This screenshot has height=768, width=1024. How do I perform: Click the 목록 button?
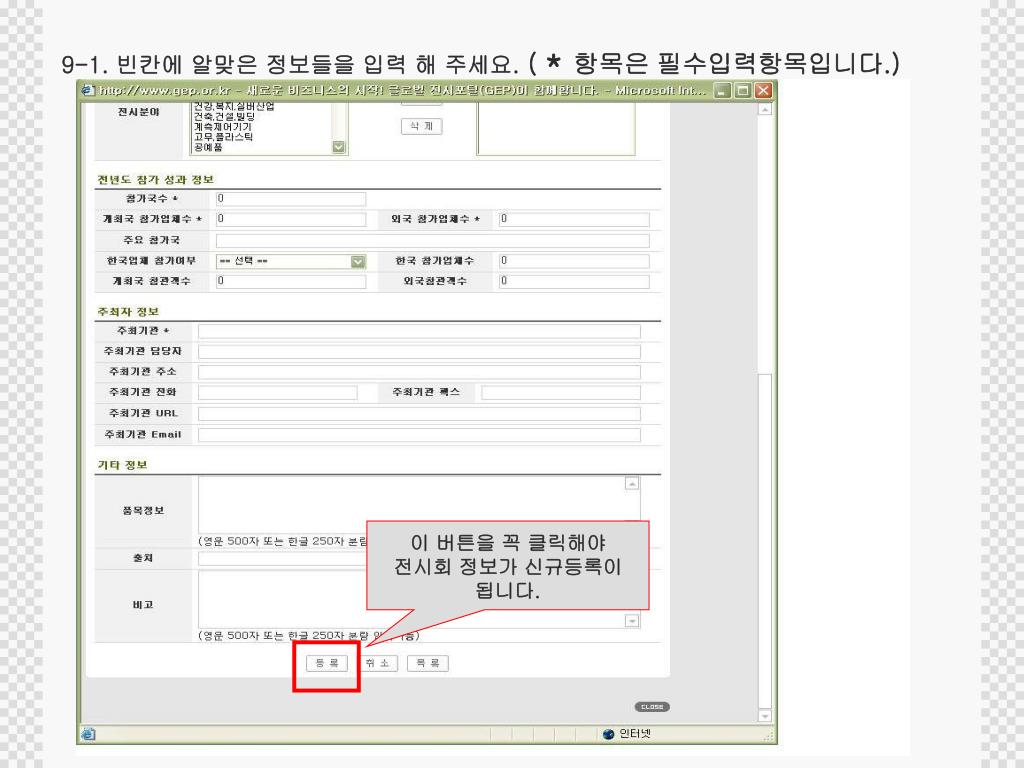click(x=428, y=664)
